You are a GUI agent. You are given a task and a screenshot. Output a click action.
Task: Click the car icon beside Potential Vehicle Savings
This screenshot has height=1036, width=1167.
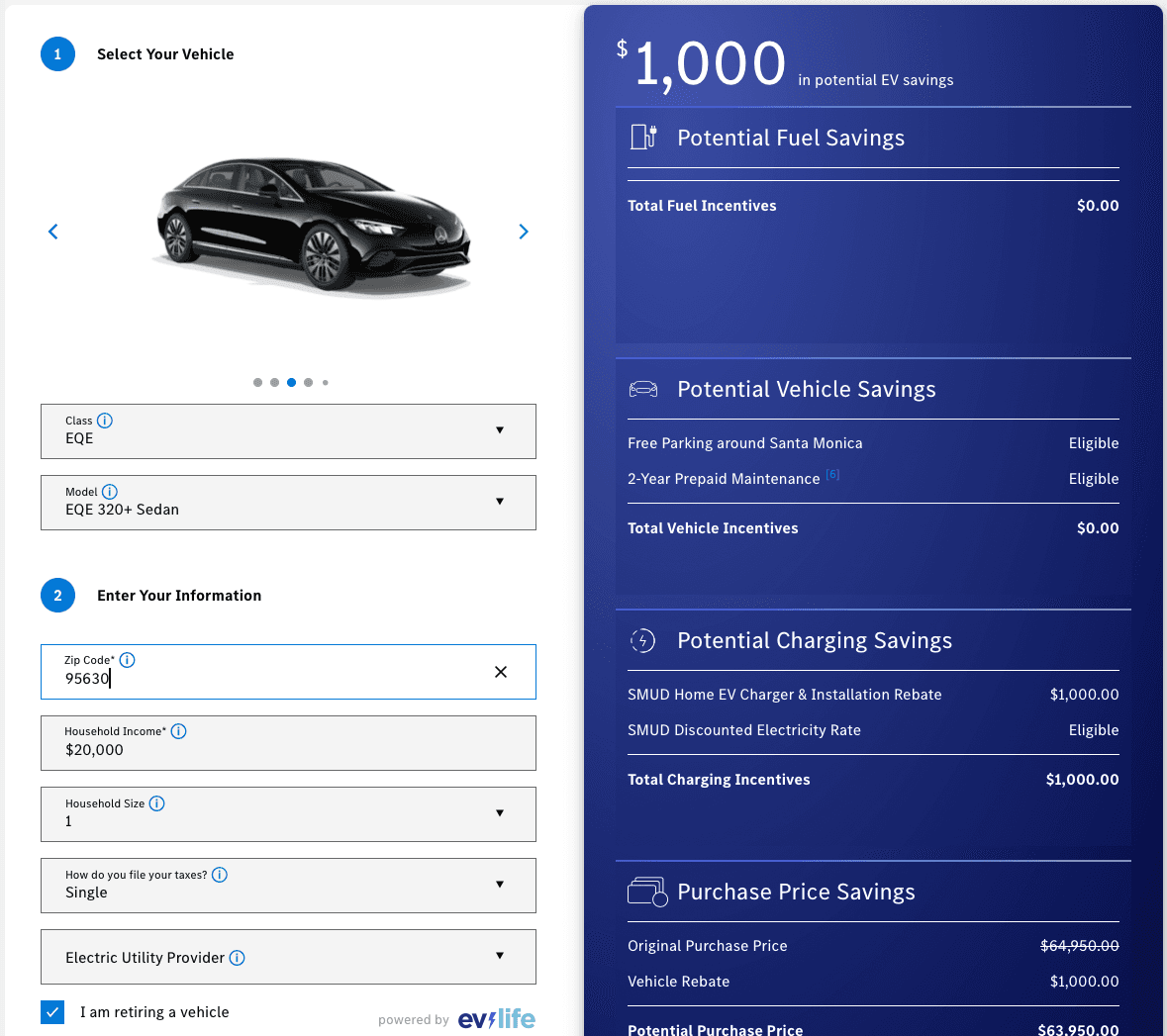coord(643,389)
